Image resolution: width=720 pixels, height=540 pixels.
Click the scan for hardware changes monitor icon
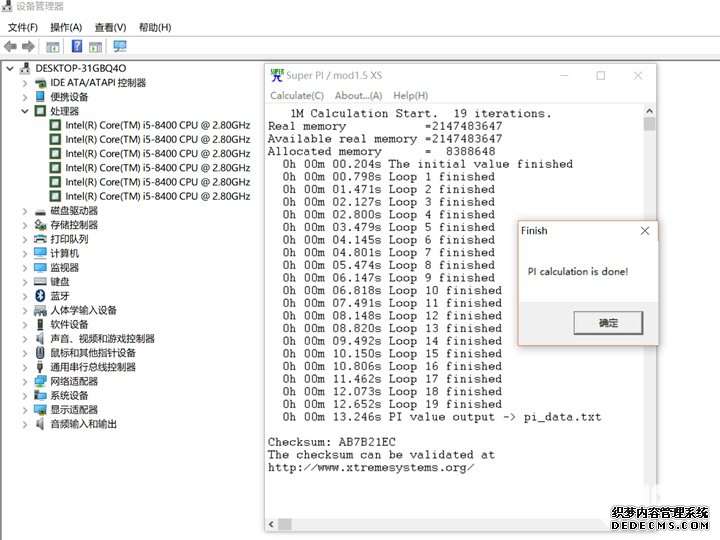point(120,46)
